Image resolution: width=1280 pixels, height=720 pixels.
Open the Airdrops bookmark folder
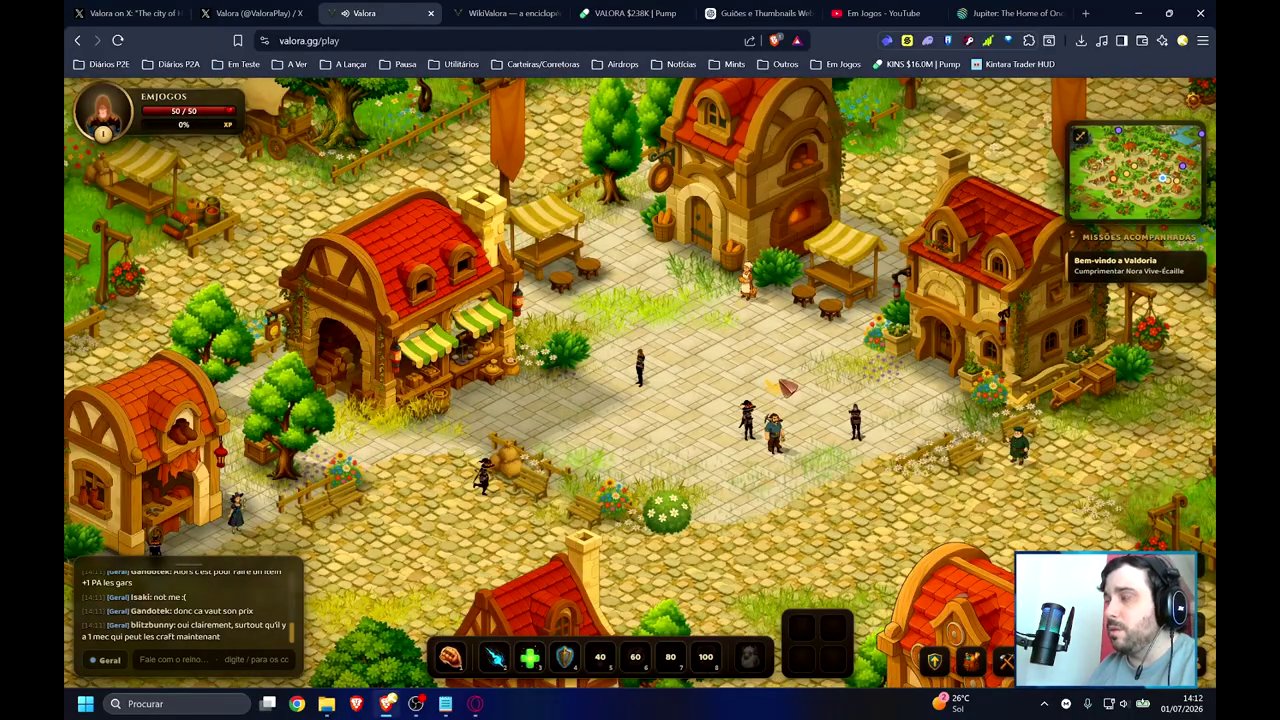(x=615, y=64)
